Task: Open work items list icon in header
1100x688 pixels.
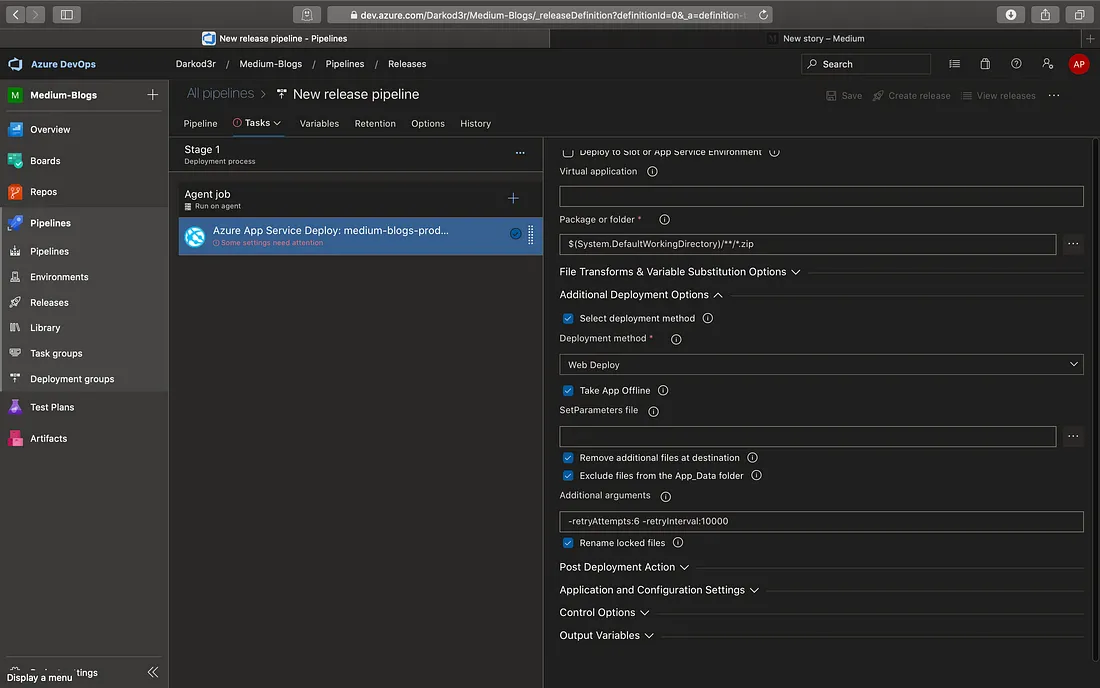Action: tap(954, 64)
